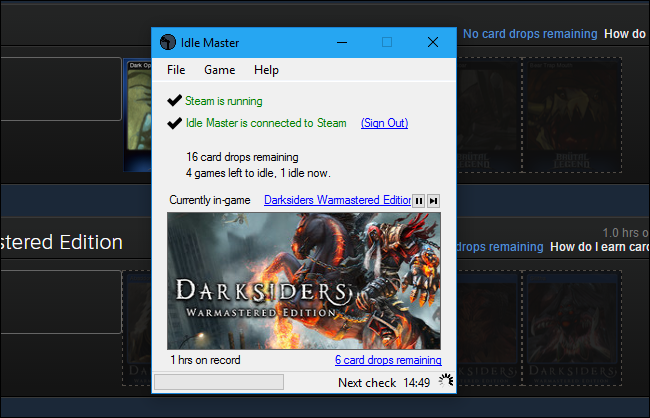Close the Idle Master window
The image size is (650, 418).
pyautogui.click(x=433, y=42)
